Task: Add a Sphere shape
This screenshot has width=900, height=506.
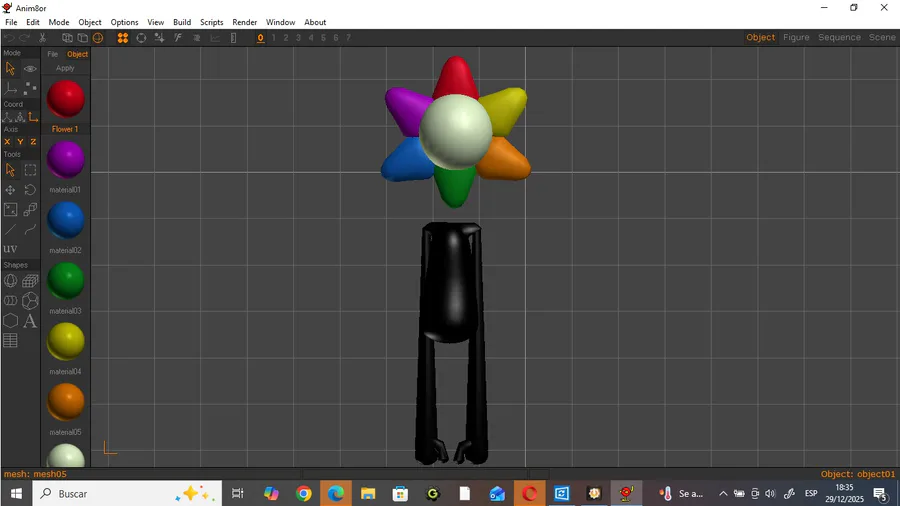Action: [x=10, y=281]
